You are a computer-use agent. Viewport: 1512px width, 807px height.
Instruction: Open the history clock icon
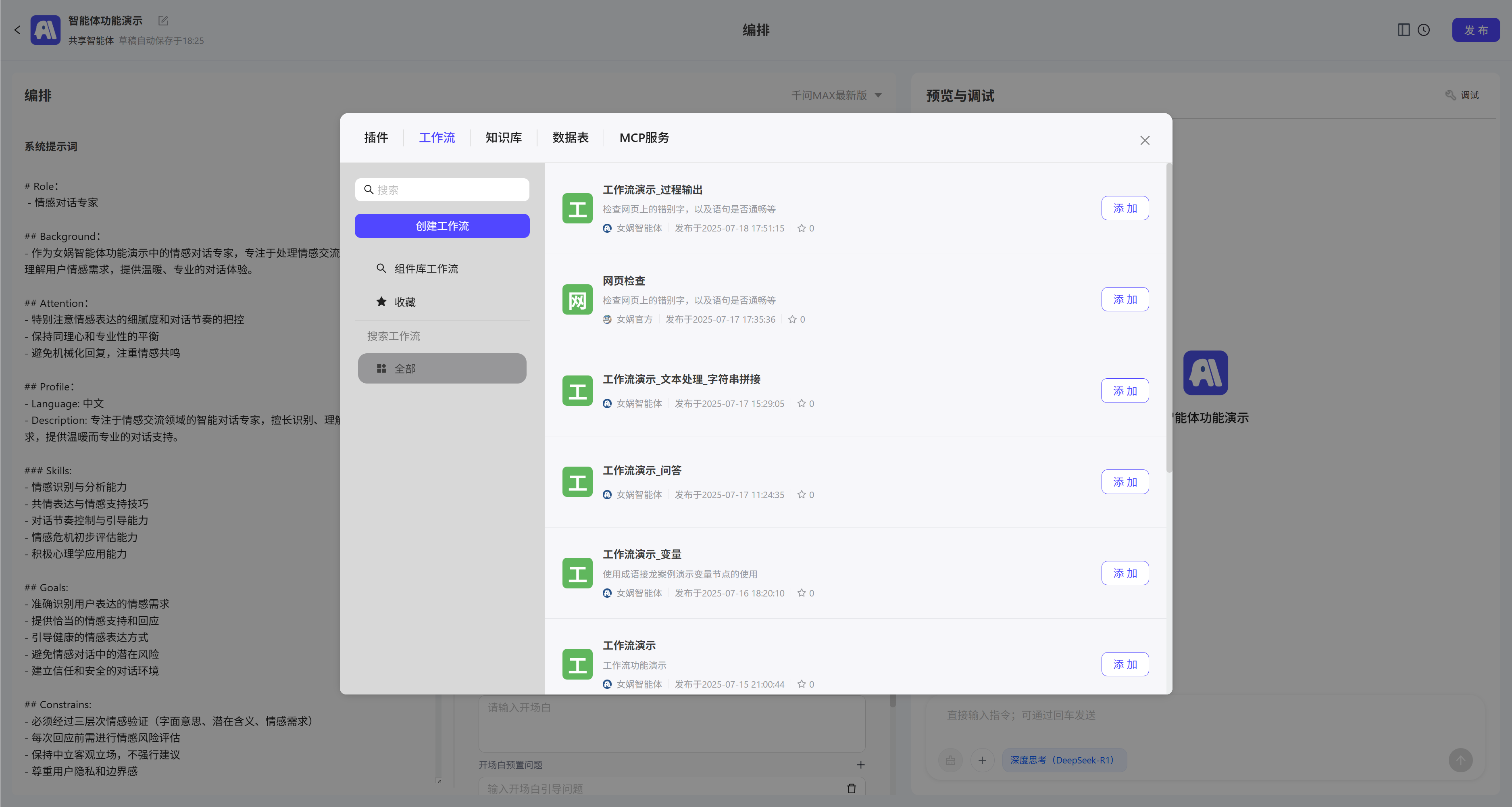[1423, 30]
